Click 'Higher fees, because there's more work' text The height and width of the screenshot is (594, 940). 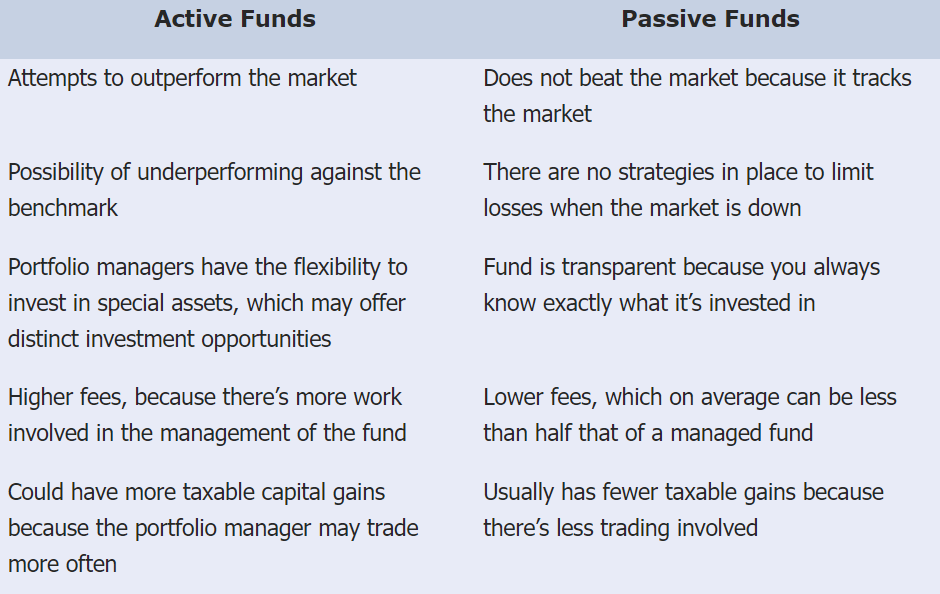205,397
